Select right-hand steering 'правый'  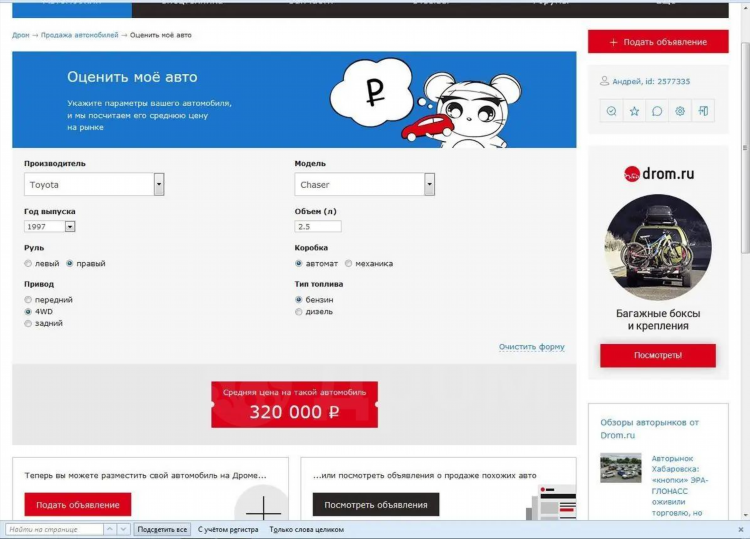(70, 264)
